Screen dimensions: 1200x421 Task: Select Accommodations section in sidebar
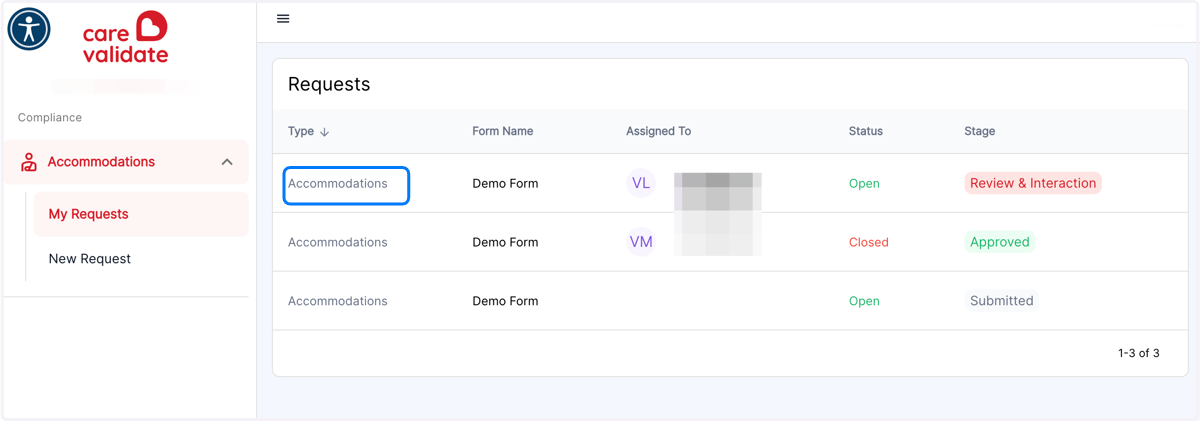click(126, 162)
